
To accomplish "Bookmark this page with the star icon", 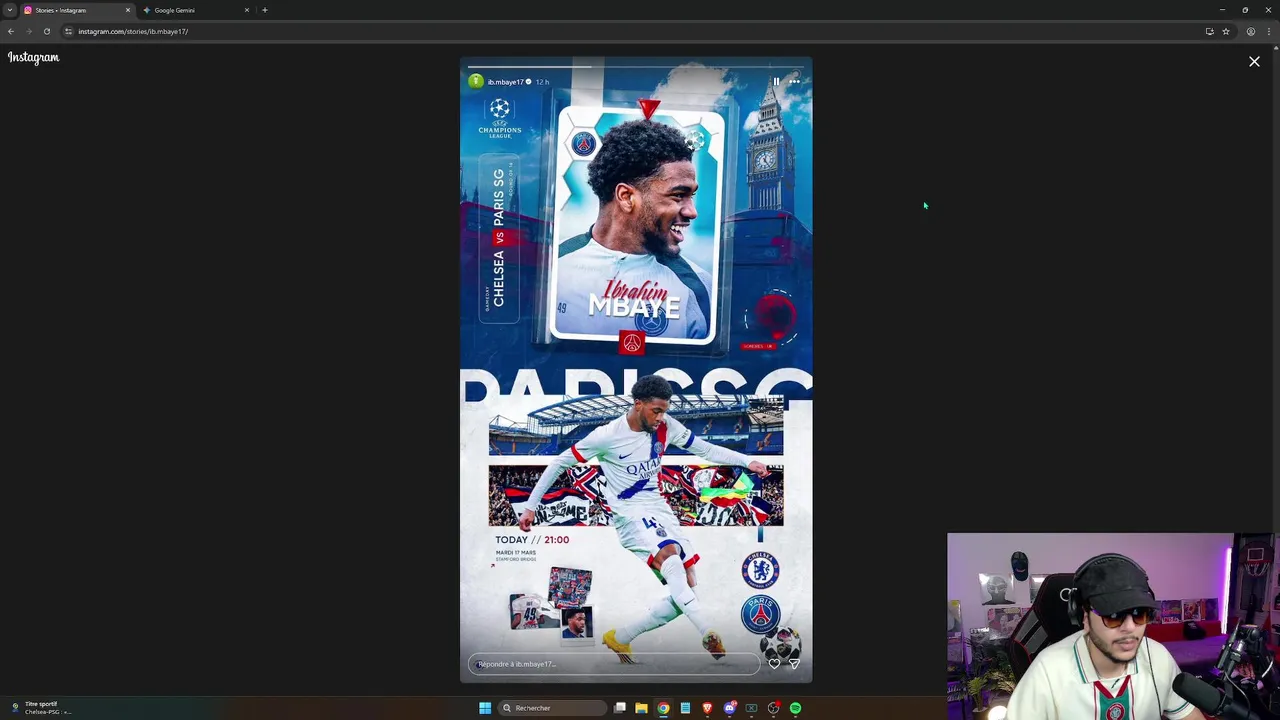I will (1226, 31).
